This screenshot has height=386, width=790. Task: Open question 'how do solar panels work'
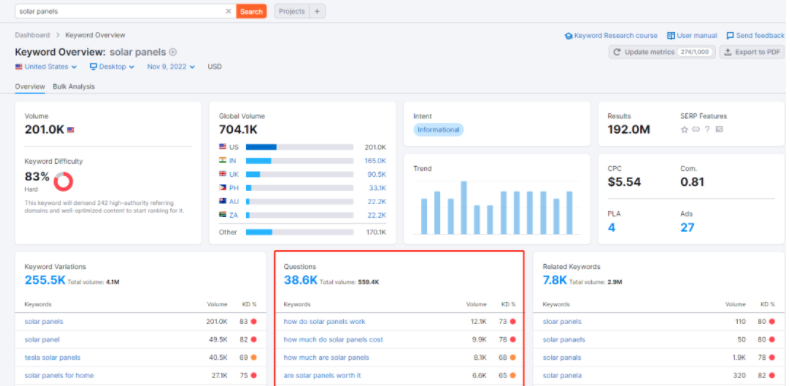click(324, 321)
